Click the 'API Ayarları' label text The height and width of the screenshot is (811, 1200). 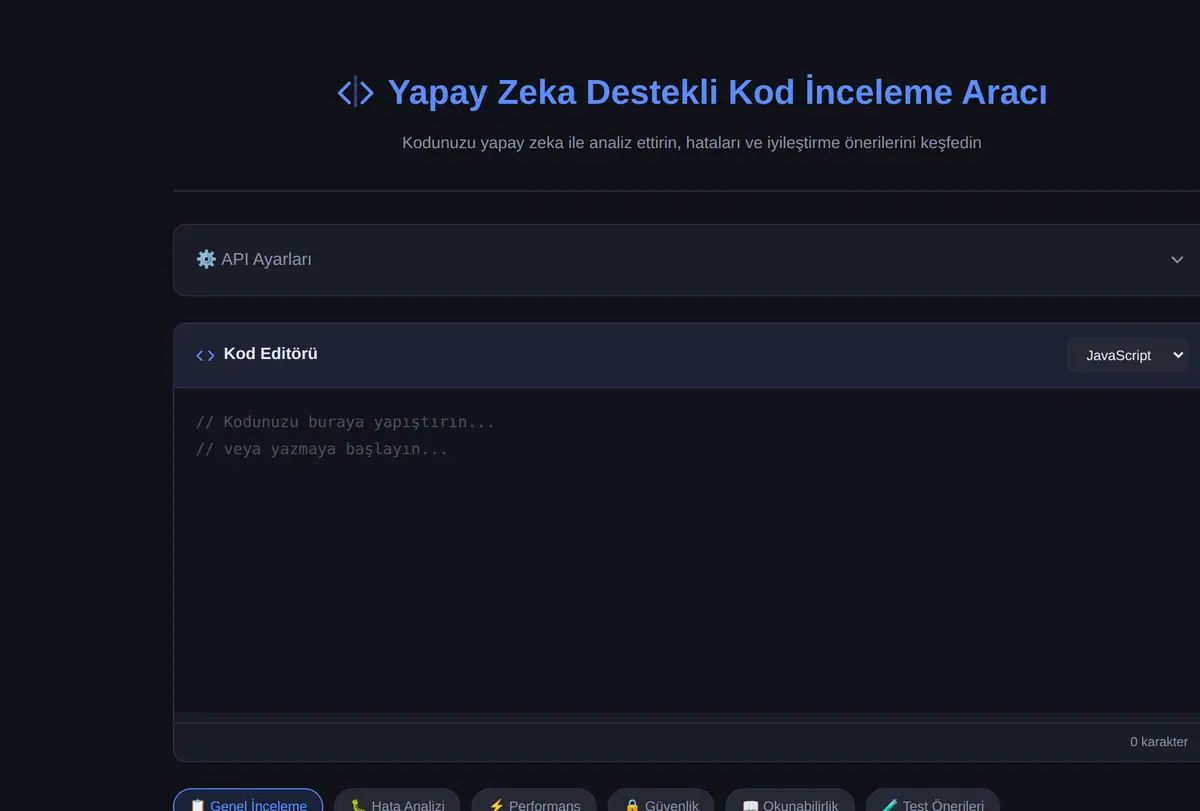(x=266, y=259)
